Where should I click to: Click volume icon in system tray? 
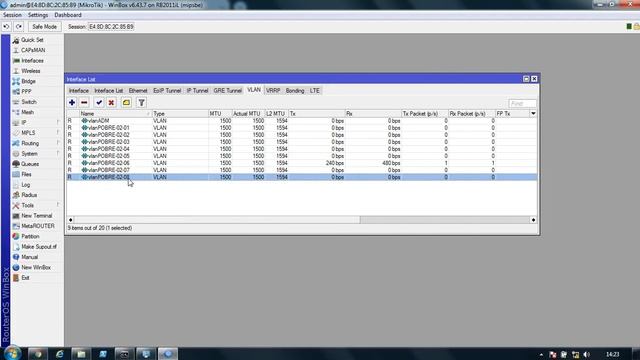(587, 354)
